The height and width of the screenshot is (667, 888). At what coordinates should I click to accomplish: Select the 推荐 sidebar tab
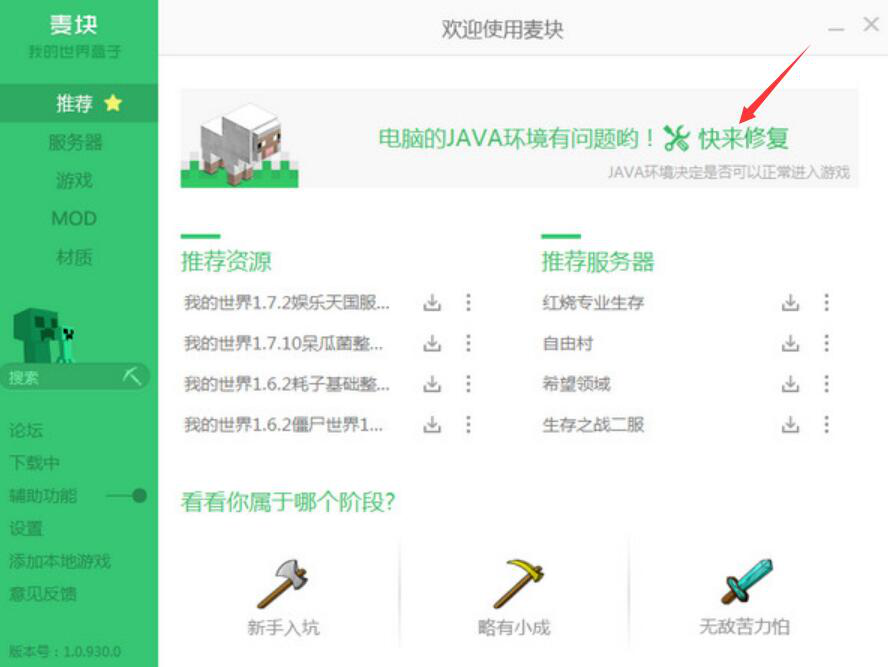[79, 103]
